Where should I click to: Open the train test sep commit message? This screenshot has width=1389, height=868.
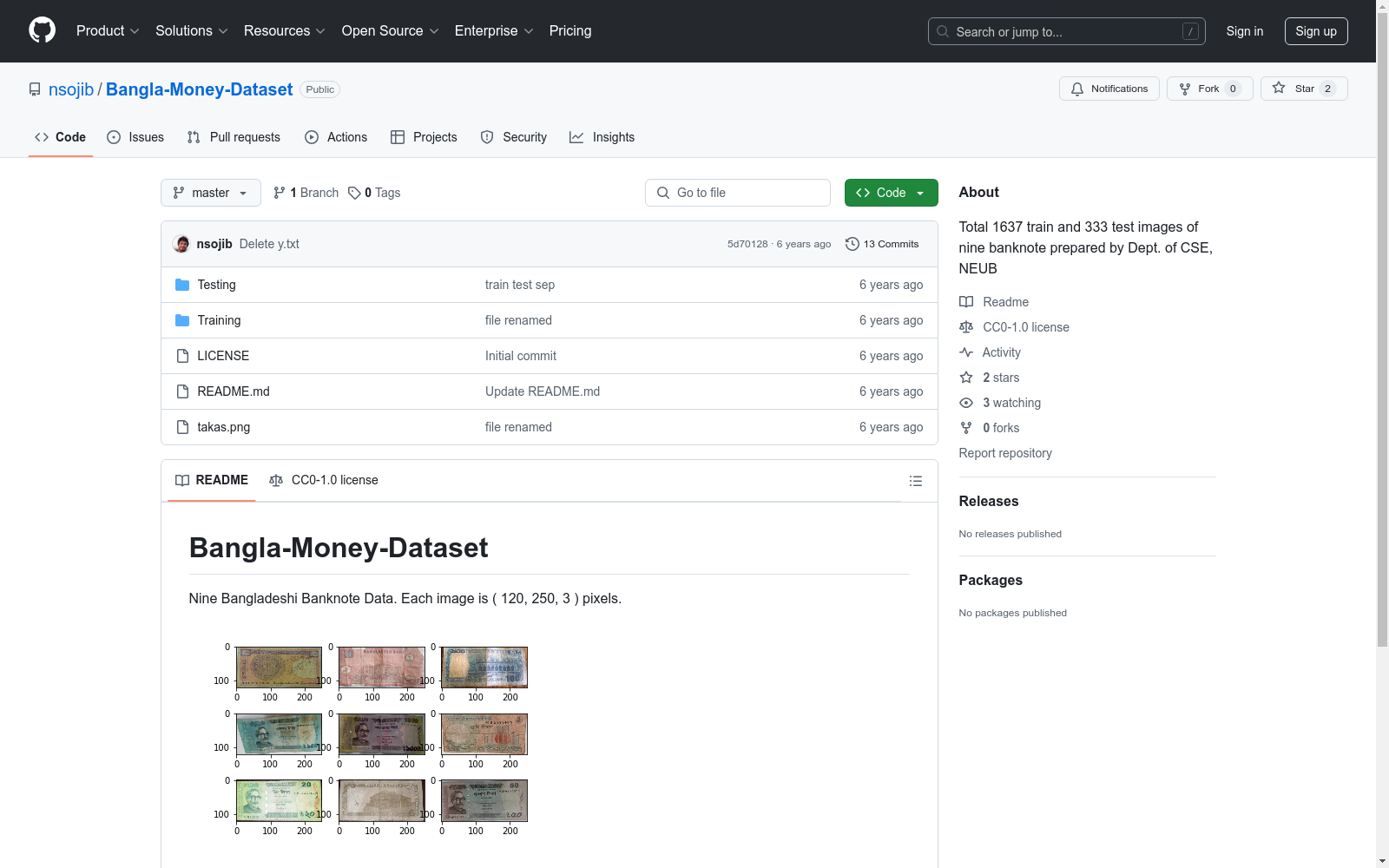[520, 285]
